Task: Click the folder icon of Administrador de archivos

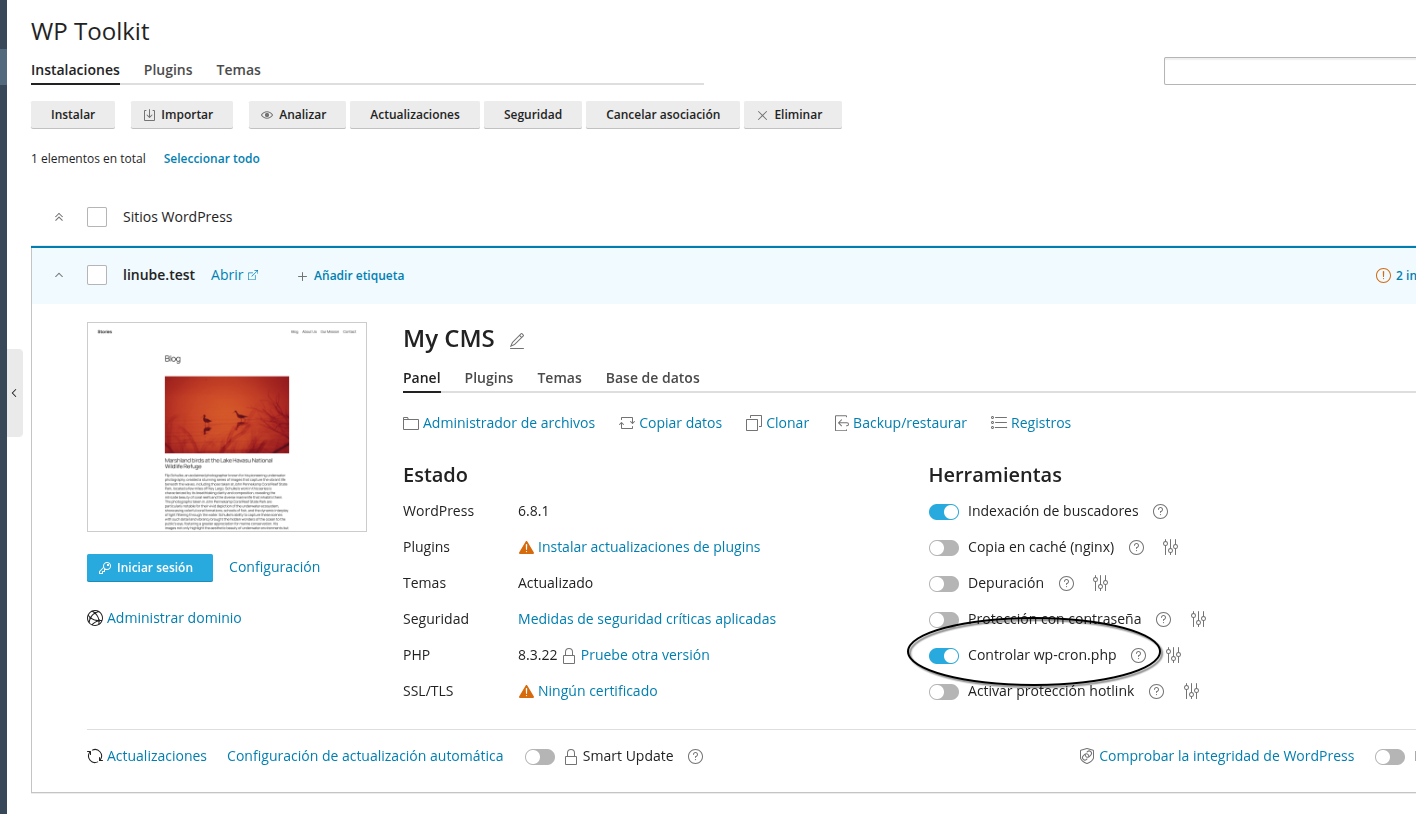Action: click(411, 423)
